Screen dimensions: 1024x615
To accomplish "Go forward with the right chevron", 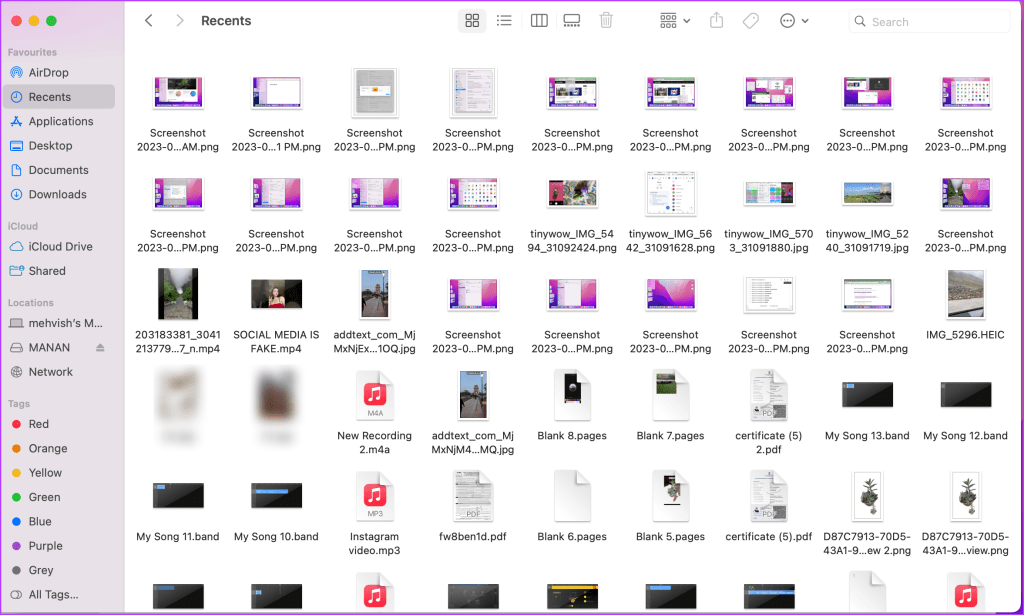I will point(180,21).
